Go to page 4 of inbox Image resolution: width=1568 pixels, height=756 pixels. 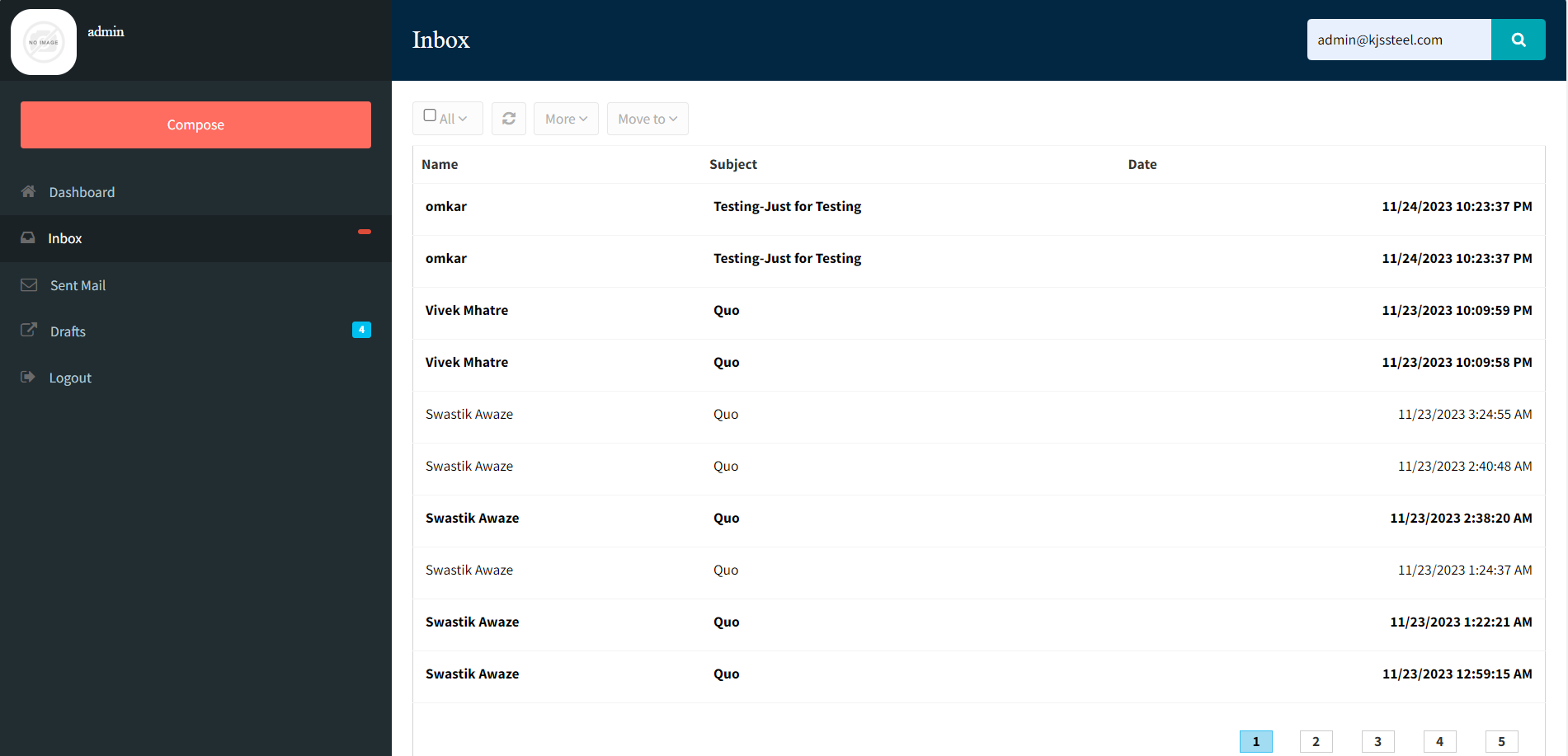pyautogui.click(x=1440, y=741)
